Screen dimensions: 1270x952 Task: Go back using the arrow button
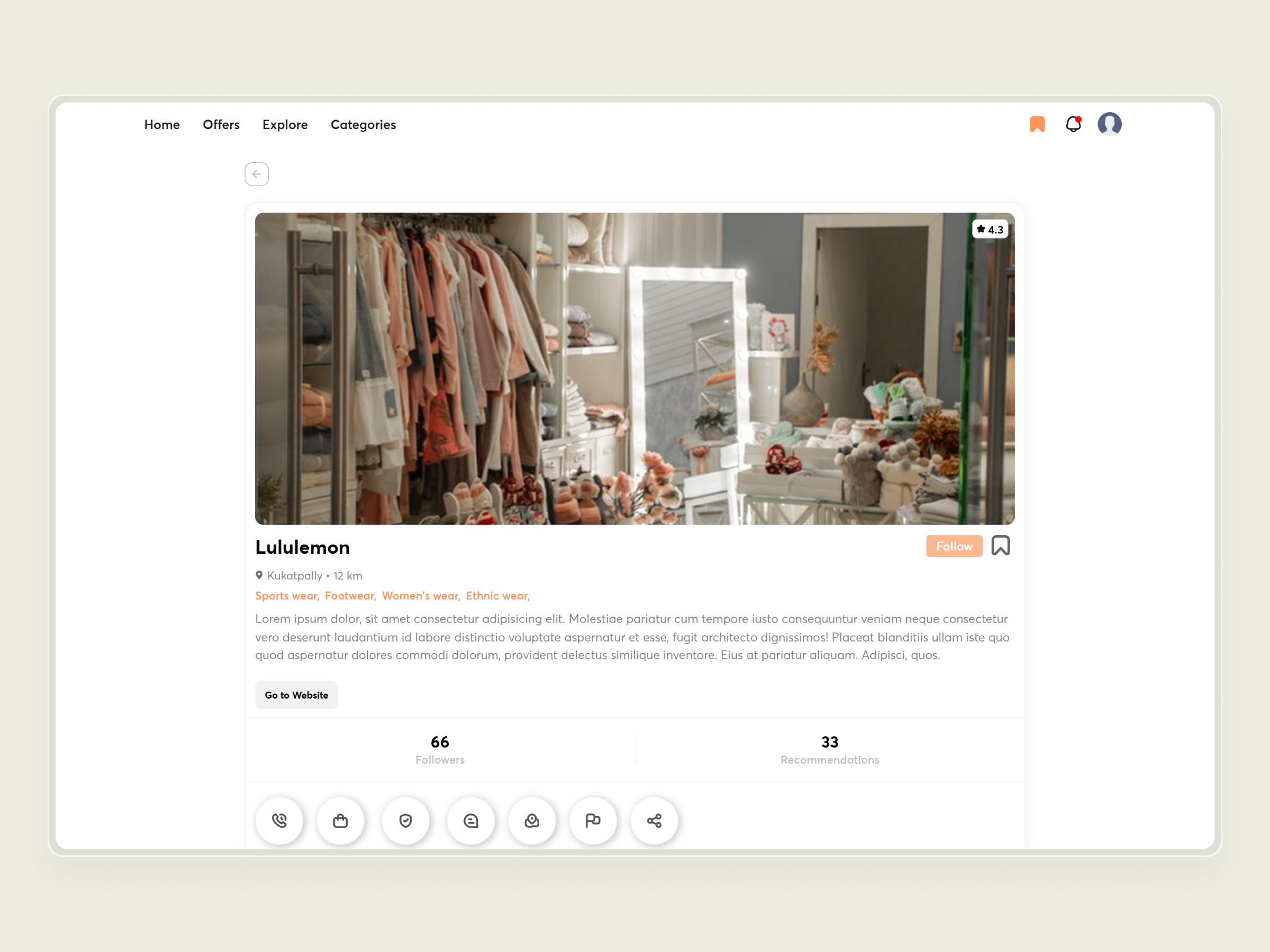pos(256,174)
